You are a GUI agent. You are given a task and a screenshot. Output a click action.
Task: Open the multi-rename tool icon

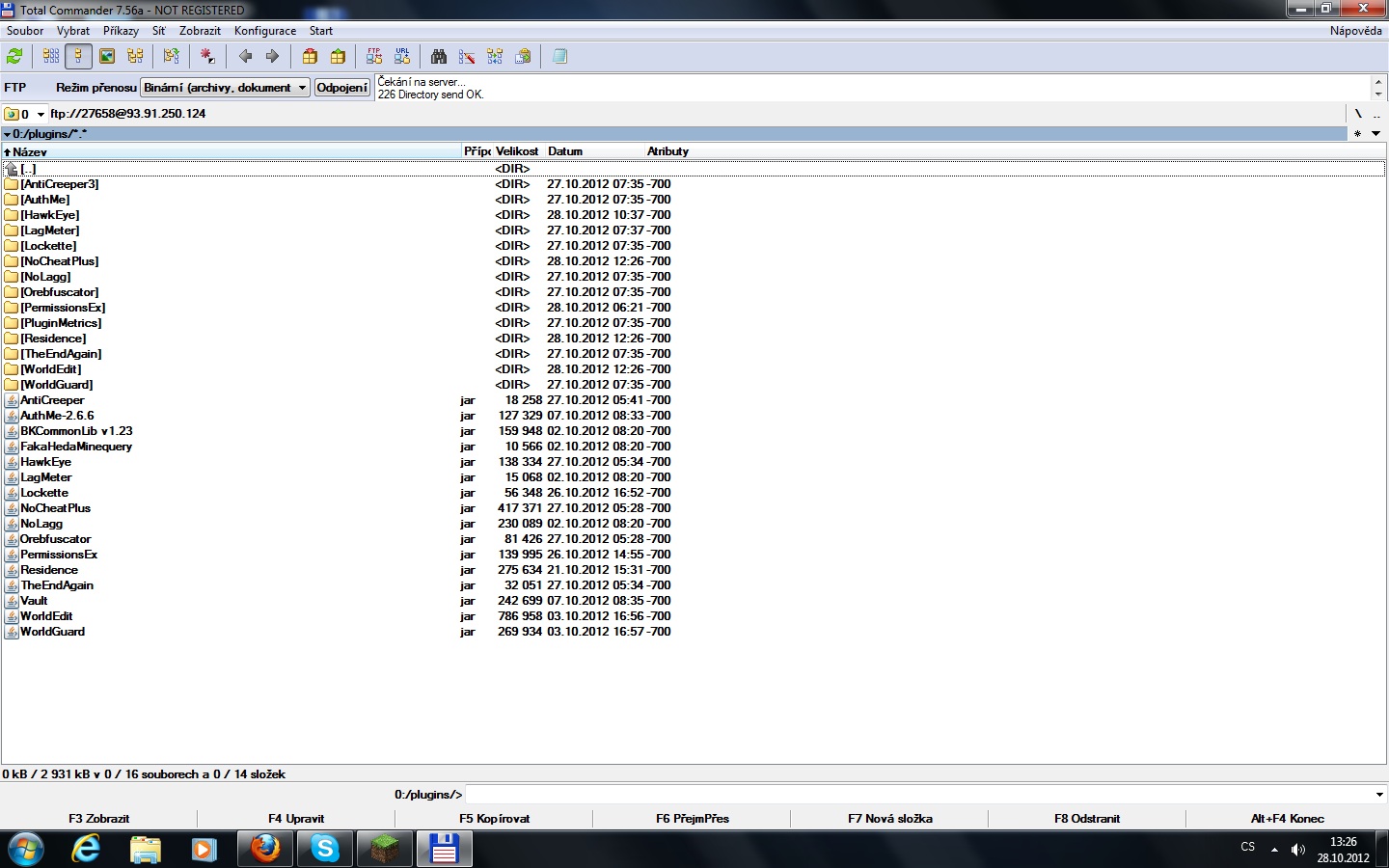point(467,57)
